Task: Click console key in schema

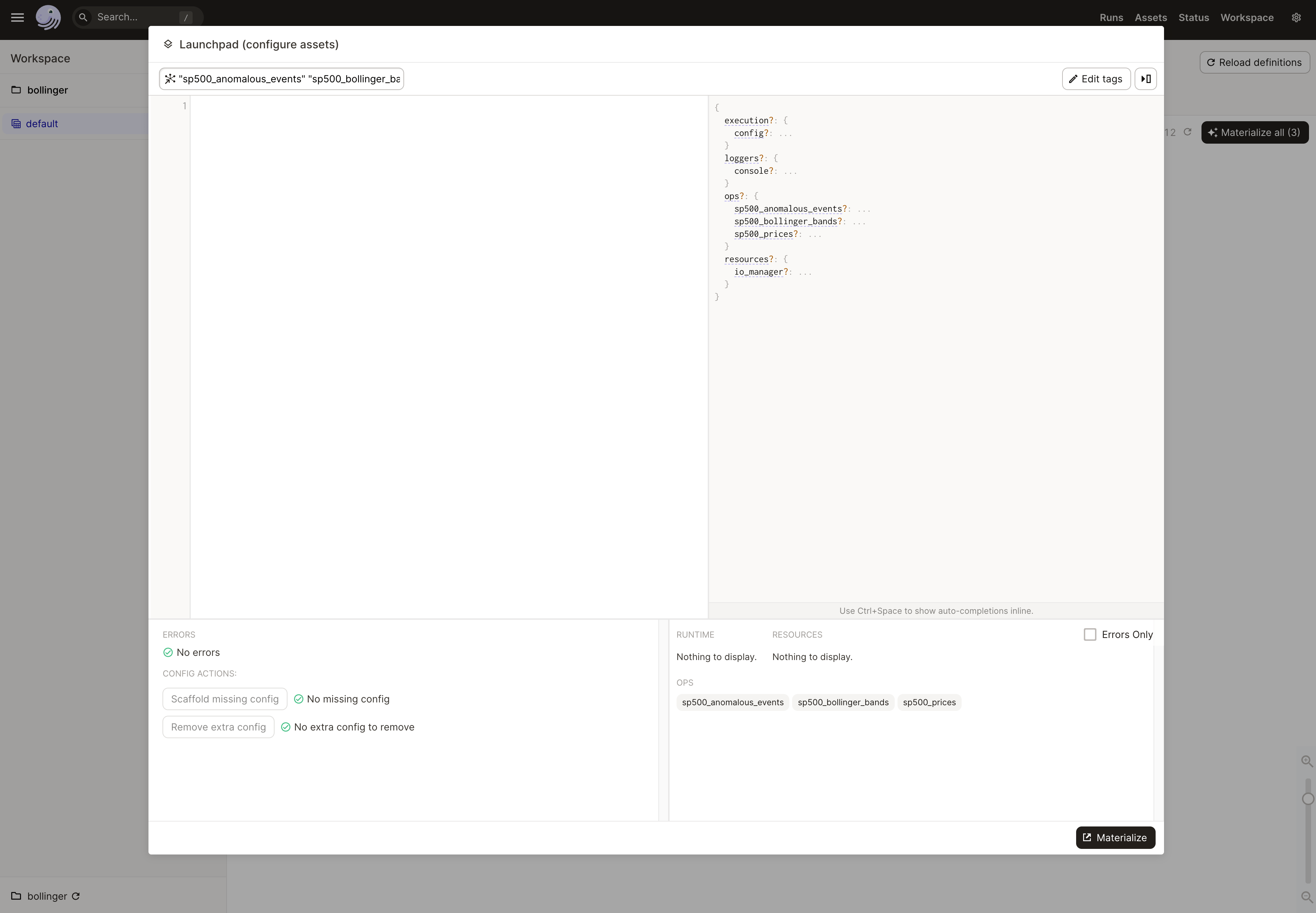Action: tap(751, 171)
